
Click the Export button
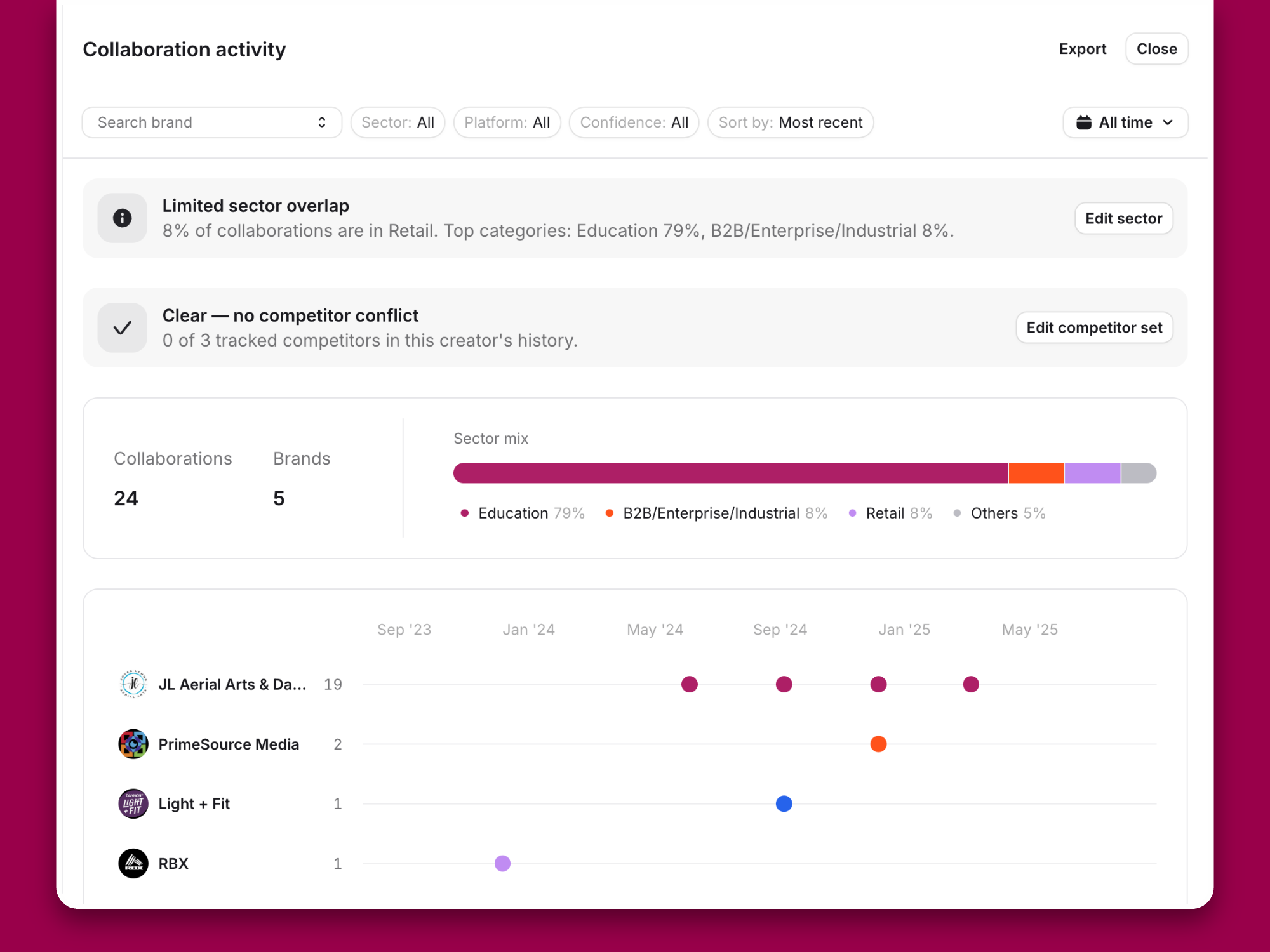(1083, 49)
